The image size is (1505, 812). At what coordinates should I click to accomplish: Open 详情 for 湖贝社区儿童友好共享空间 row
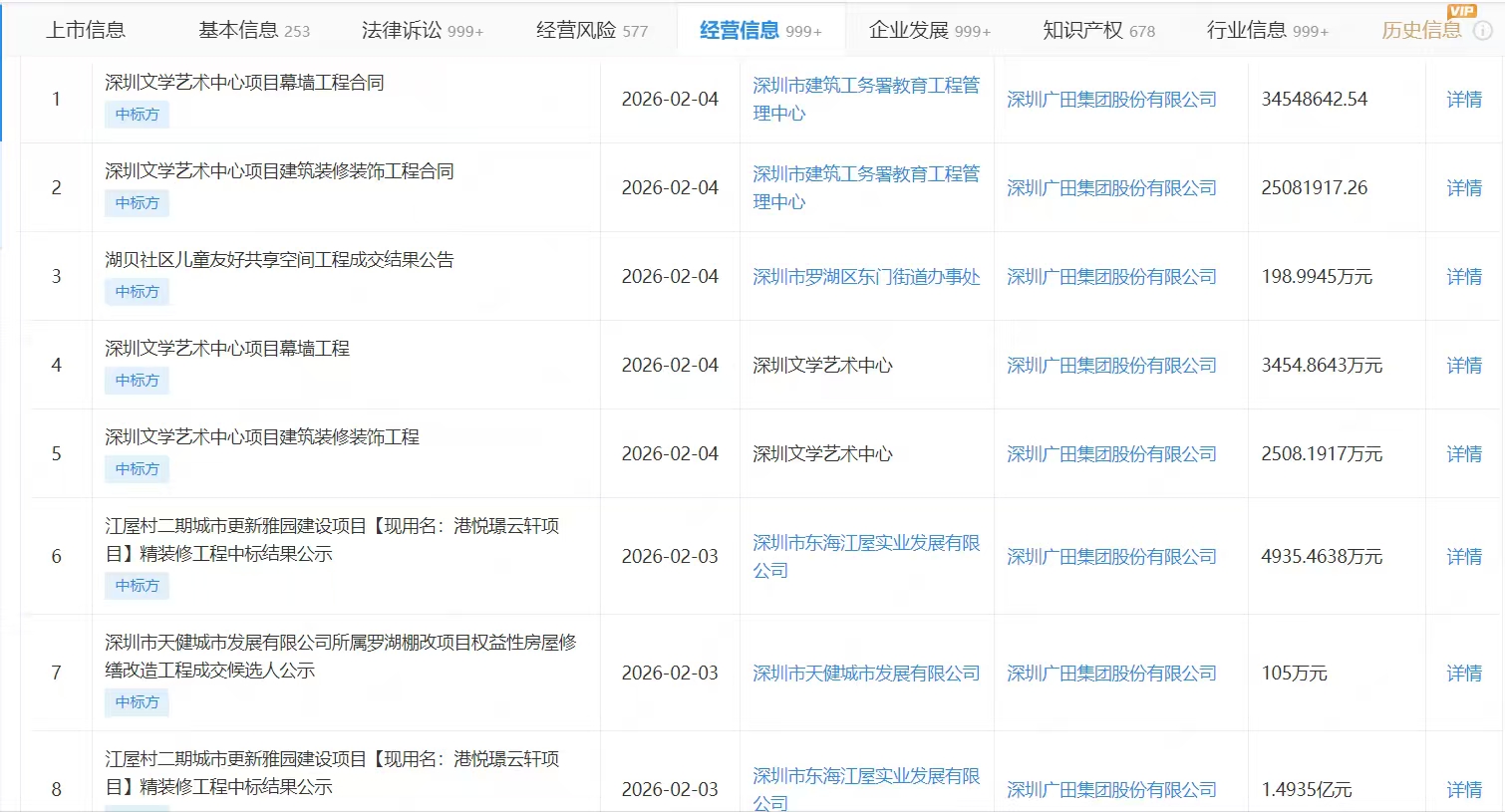tap(1464, 276)
